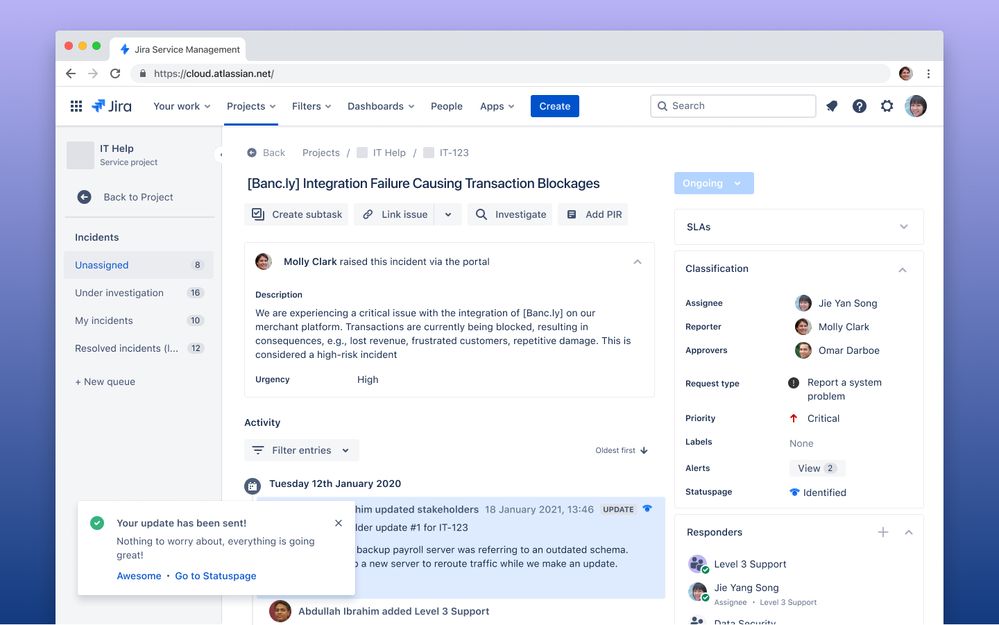The height and width of the screenshot is (625, 999).
Task: Click the Back arrow in breadcrumb
Action: 252,153
